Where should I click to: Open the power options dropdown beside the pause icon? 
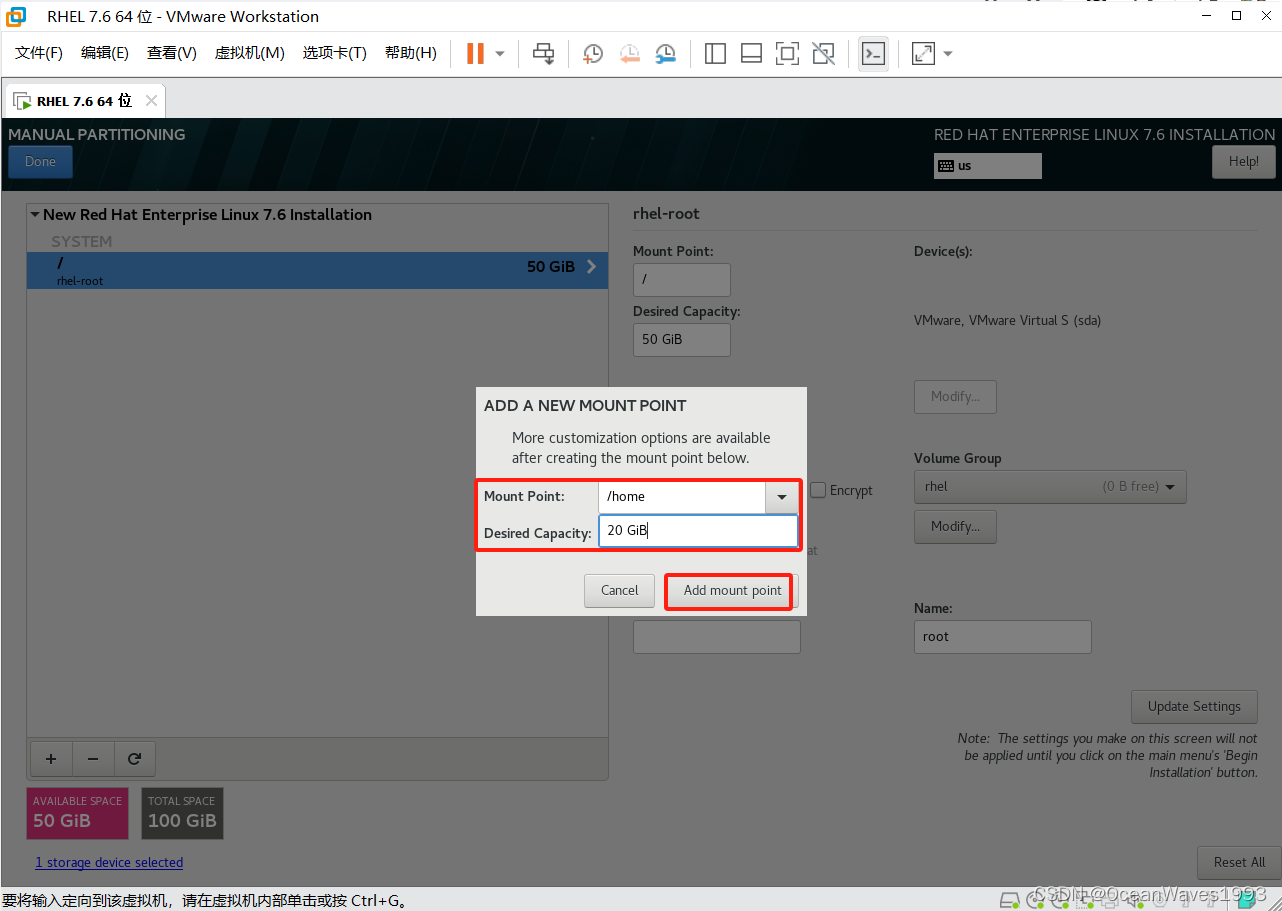pyautogui.click(x=500, y=53)
